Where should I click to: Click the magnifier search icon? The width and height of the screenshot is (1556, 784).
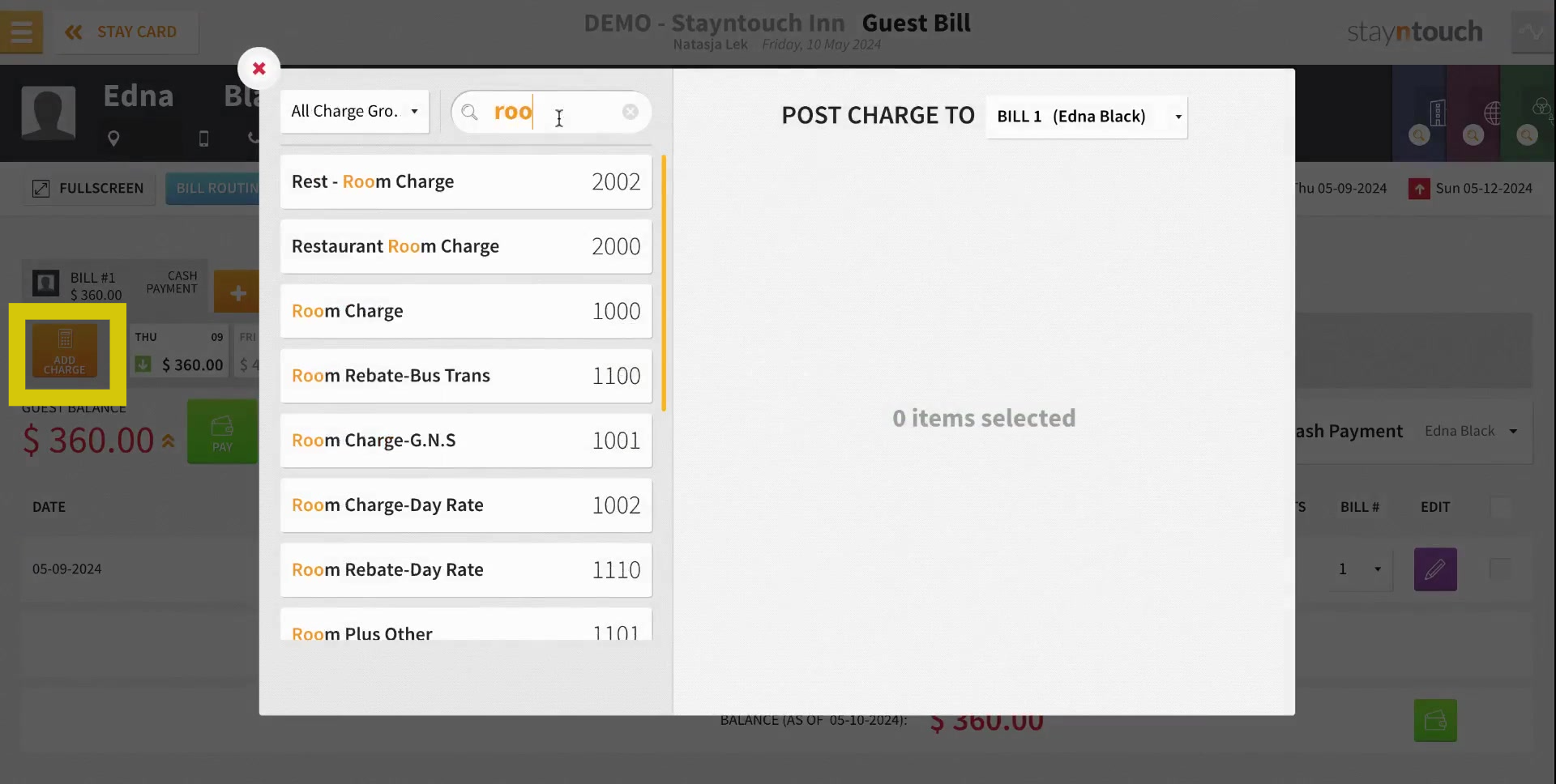click(x=469, y=112)
